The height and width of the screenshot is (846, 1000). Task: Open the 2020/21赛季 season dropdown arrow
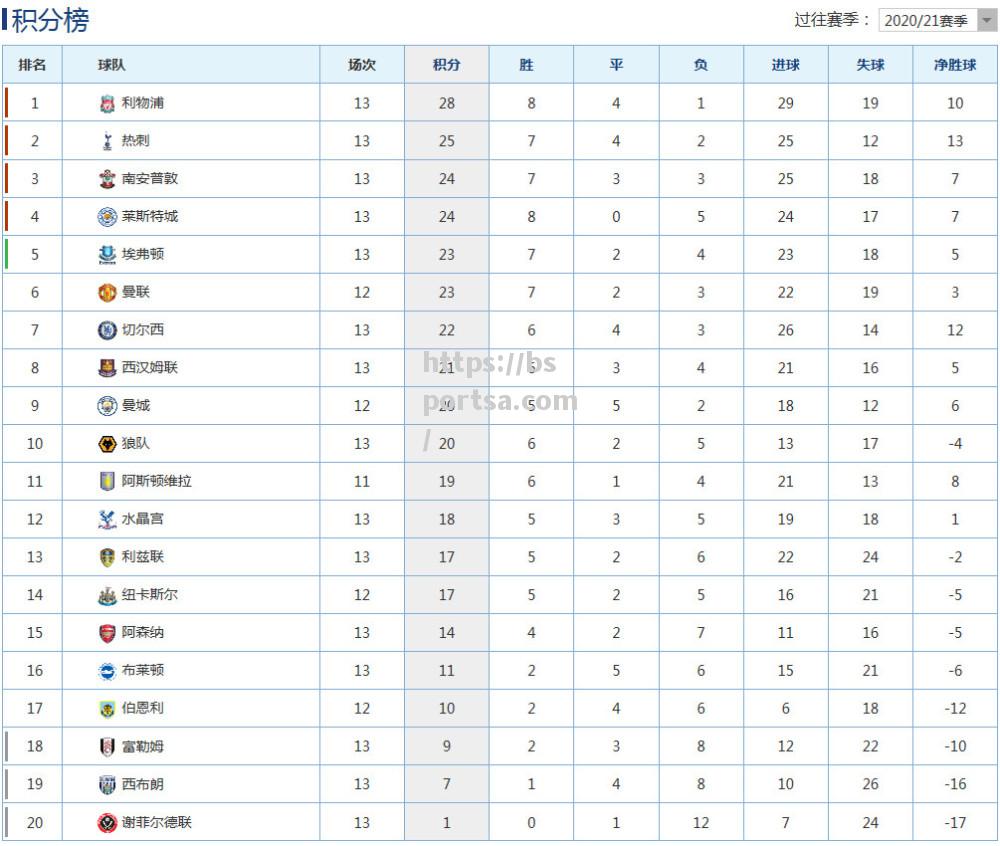987,20
